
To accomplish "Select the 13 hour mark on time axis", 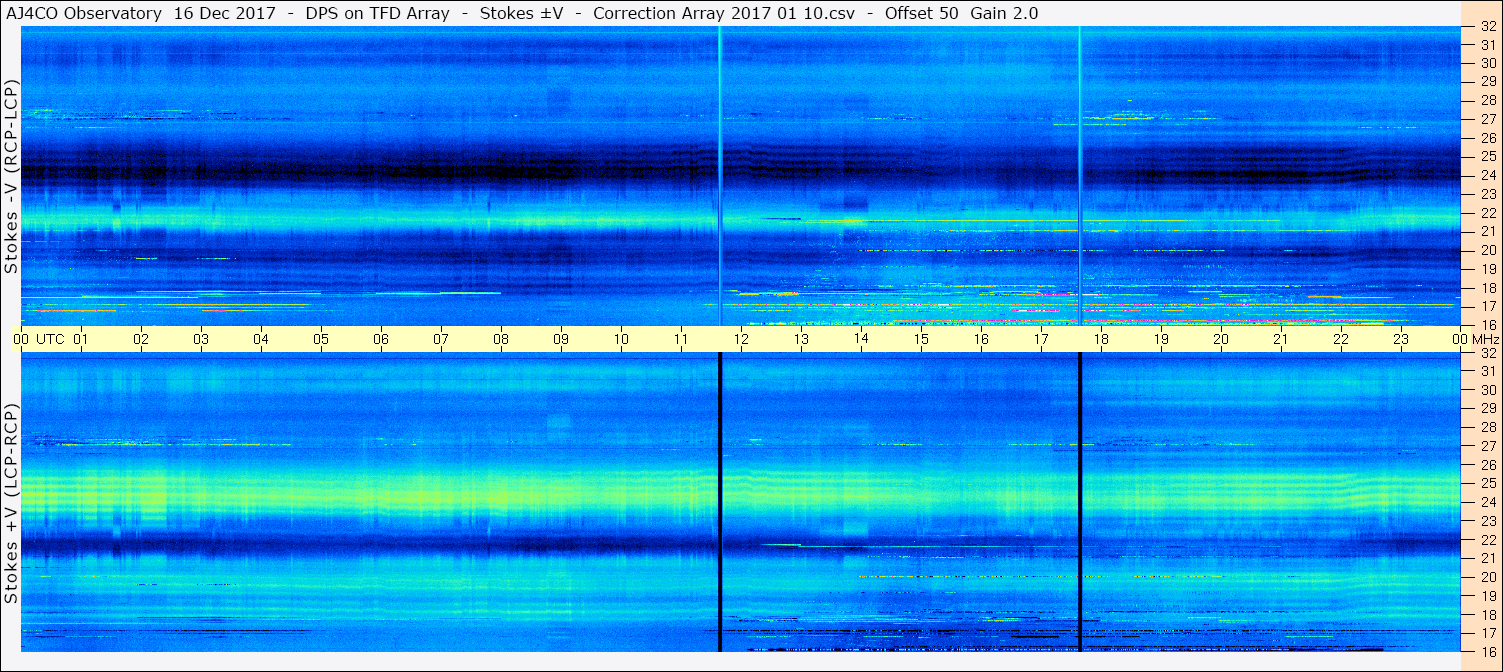I will pos(801,339).
